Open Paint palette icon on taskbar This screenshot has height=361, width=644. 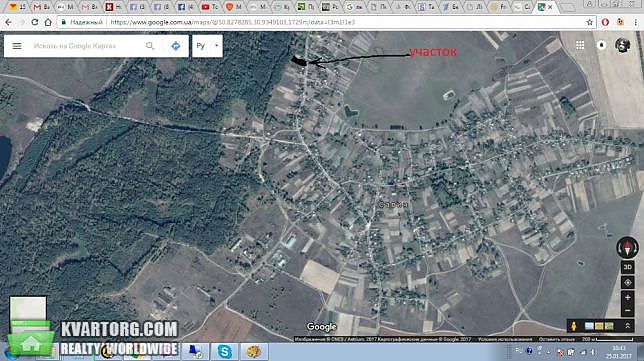[254, 352]
